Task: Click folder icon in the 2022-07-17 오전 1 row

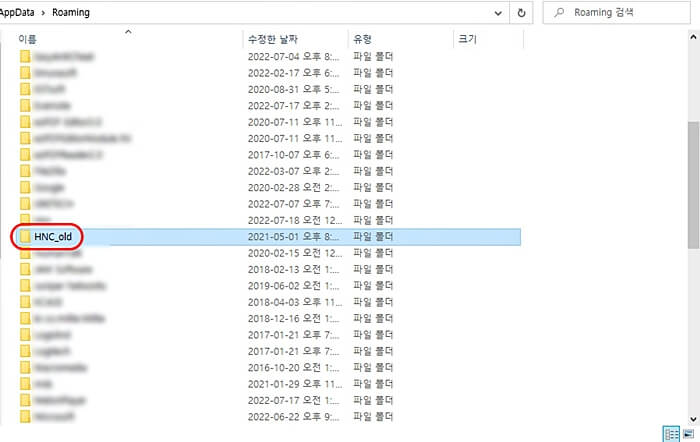Action: tap(25, 400)
